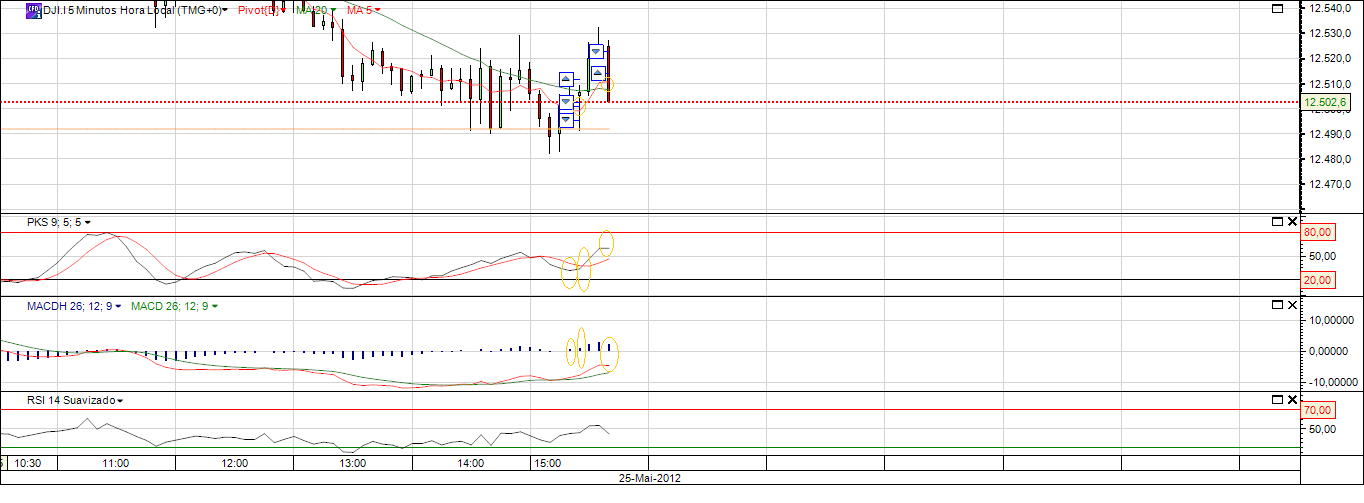Viewport: 1364px width, 503px height.
Task: Click the 15:00 time axis label
Action: point(547,464)
